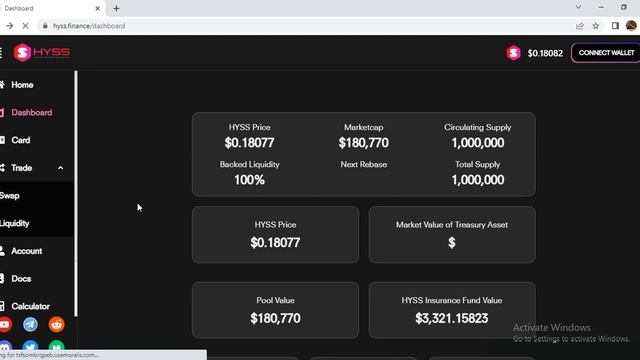
Task: Open the tab search dropdown arrow
Action: (578, 7)
